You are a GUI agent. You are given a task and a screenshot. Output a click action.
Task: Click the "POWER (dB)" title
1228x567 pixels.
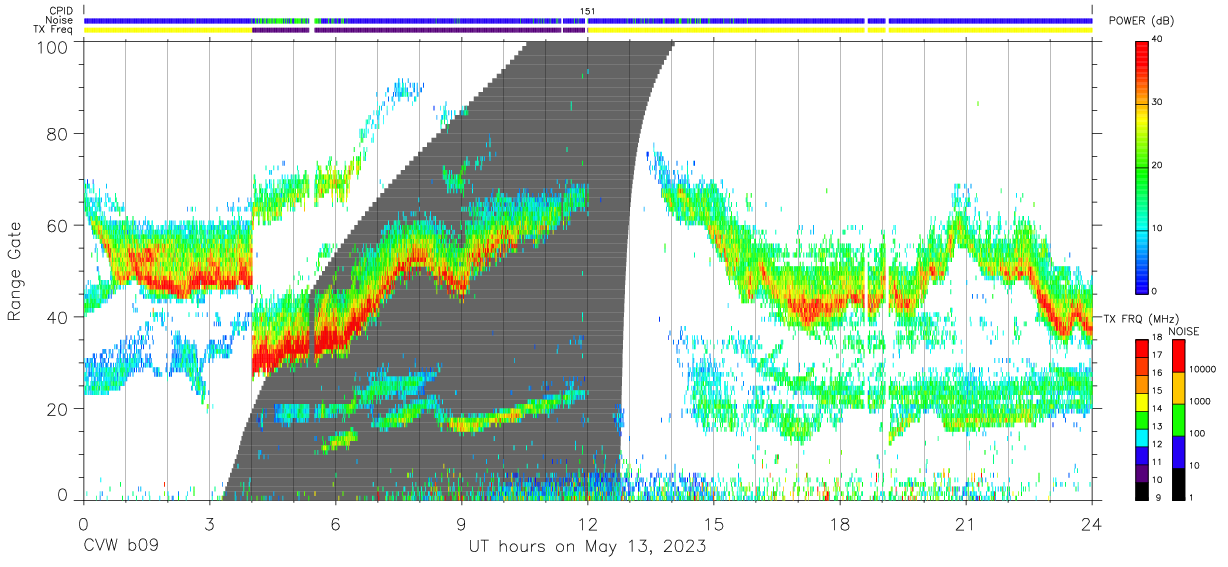[x=1142, y=22]
